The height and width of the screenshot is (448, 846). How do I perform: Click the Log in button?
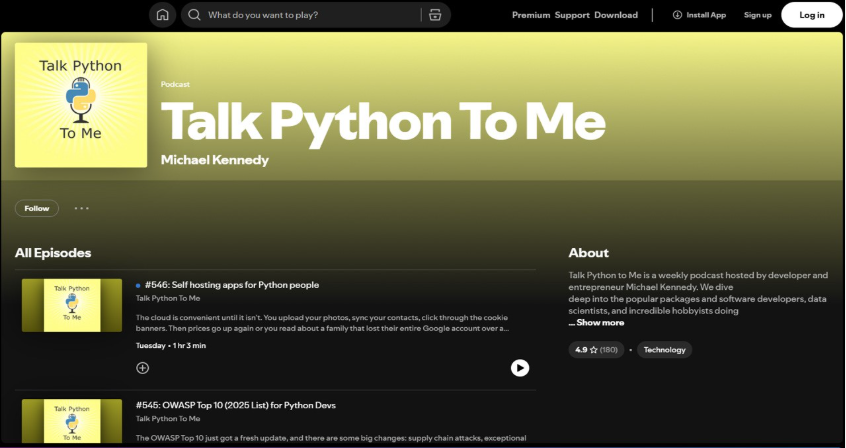click(811, 15)
